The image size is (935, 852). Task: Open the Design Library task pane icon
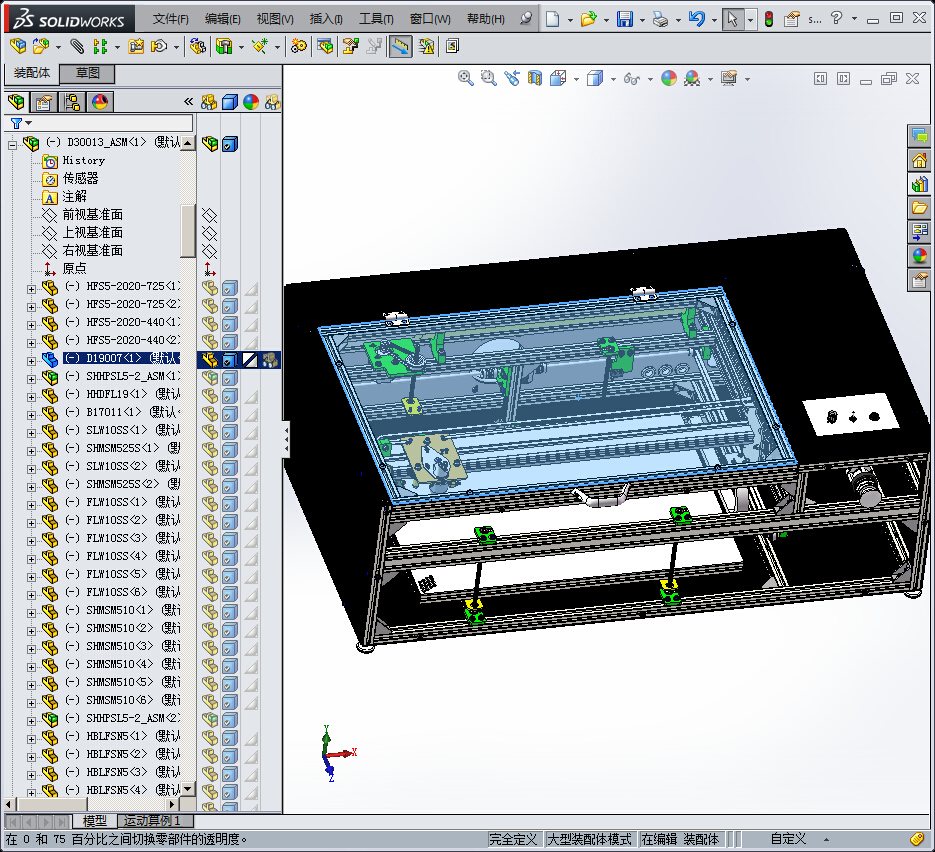pos(919,185)
